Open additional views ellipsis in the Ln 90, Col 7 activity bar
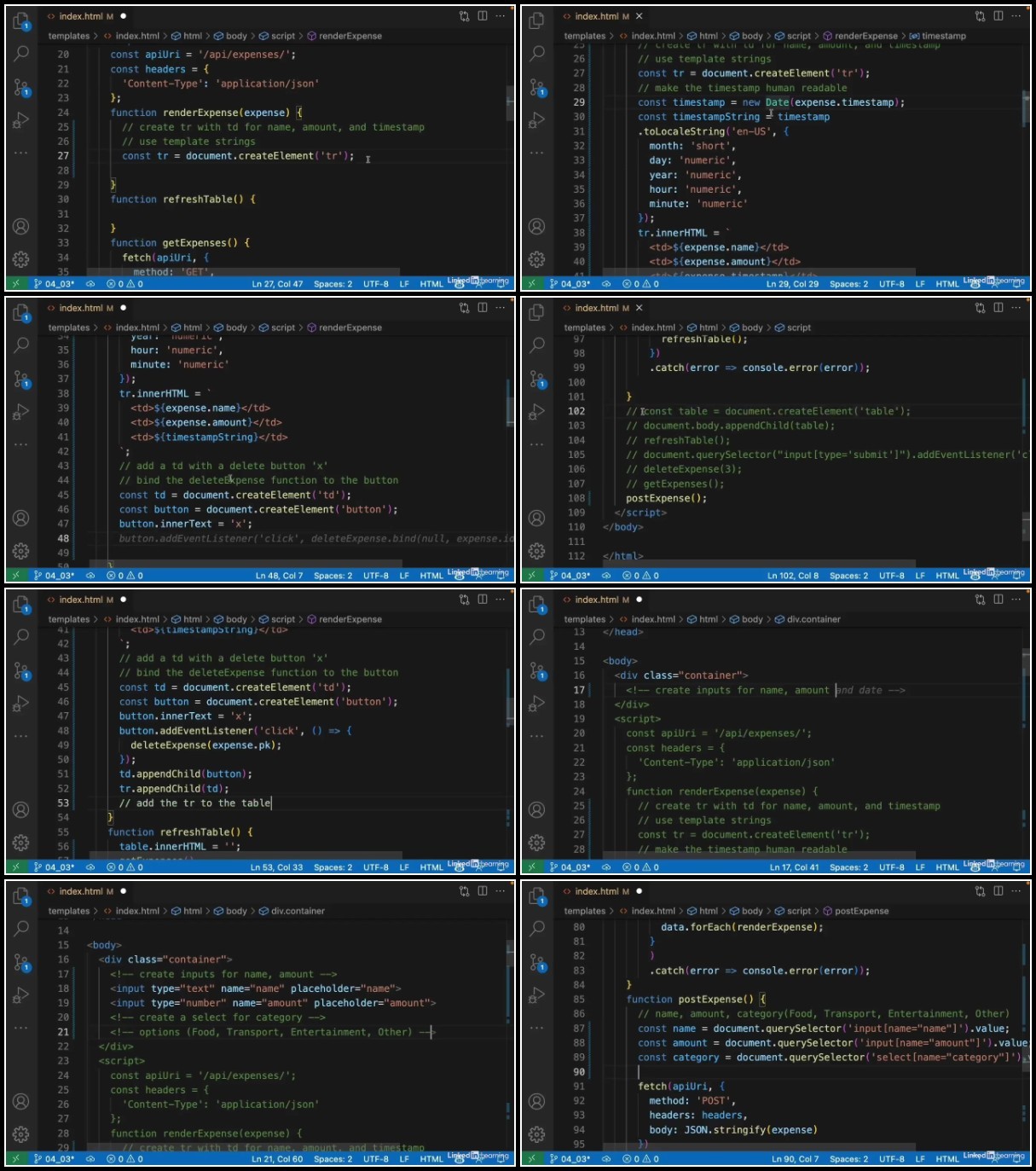 [537, 1028]
